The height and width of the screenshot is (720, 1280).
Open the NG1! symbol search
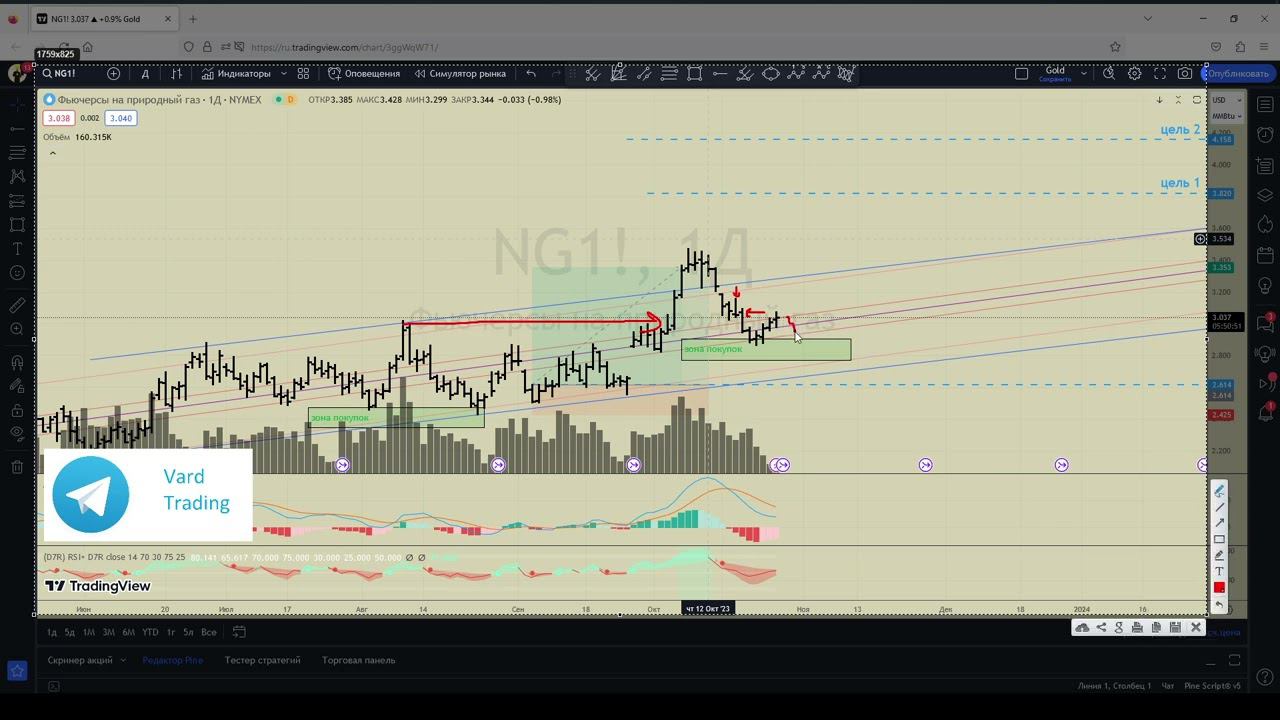click(58, 73)
